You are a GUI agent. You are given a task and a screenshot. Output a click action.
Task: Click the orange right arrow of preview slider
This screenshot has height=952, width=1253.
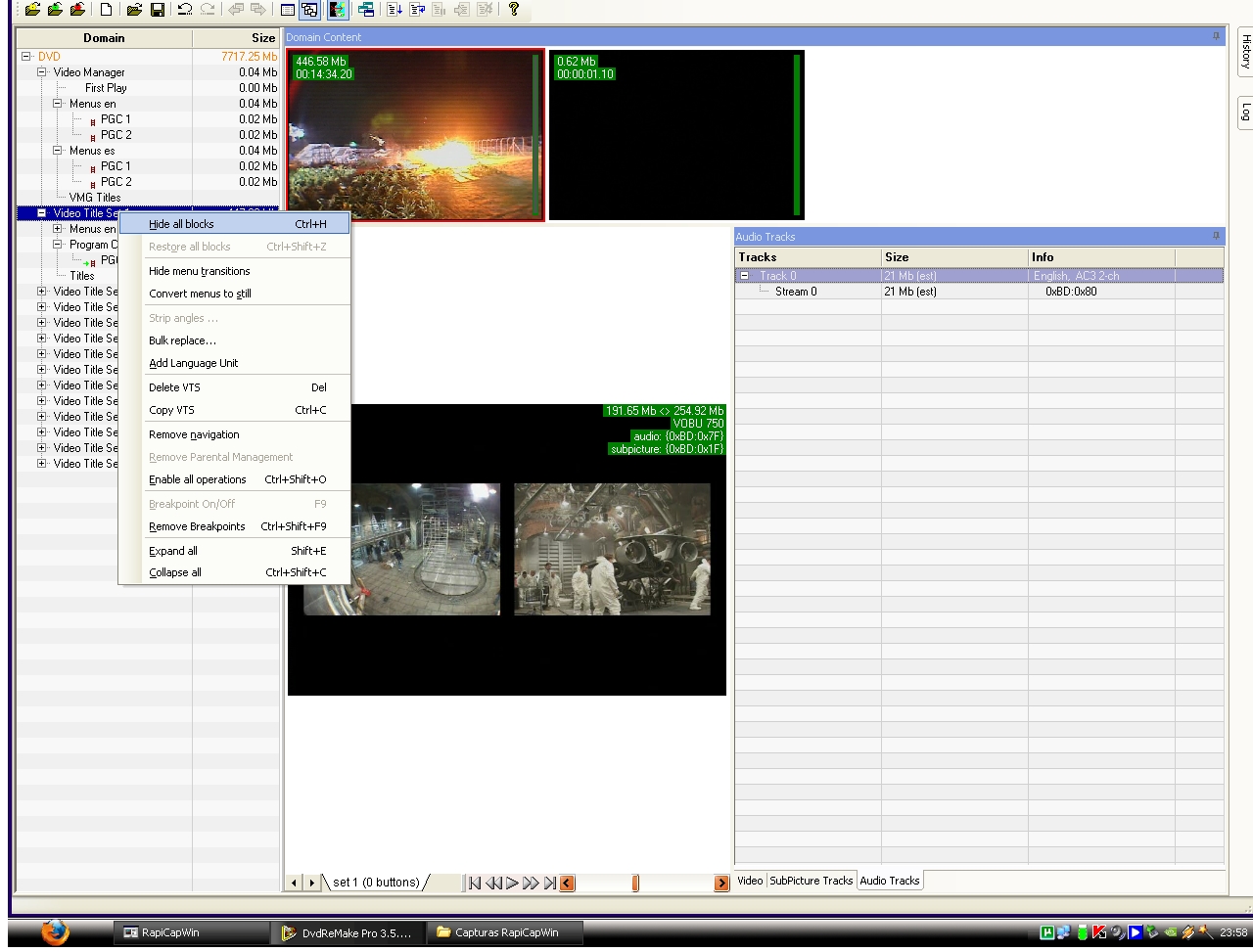[722, 883]
